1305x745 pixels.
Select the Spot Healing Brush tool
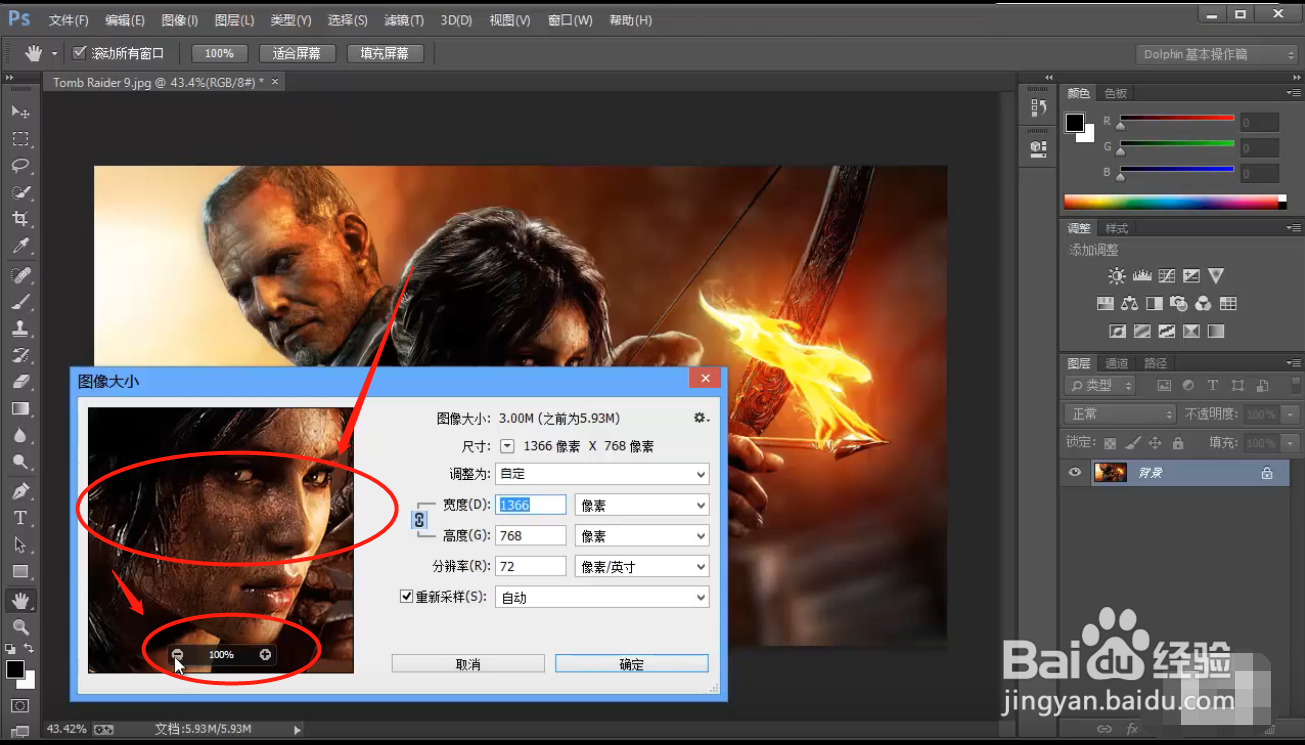(x=20, y=275)
